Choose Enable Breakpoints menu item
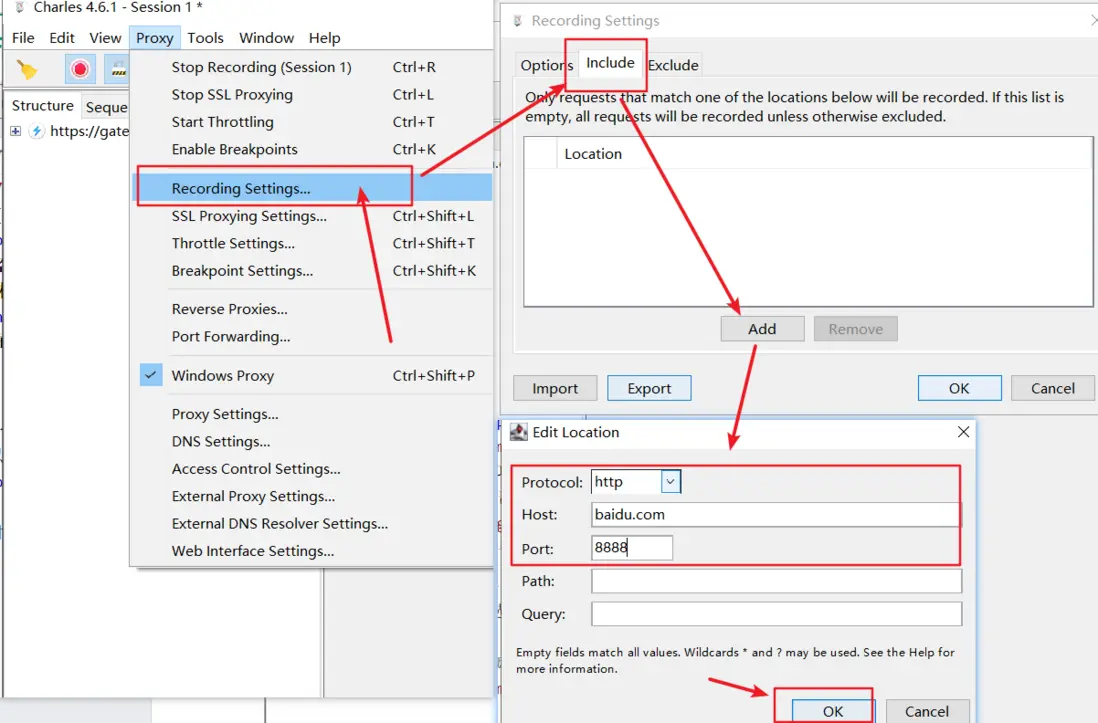 point(312,149)
